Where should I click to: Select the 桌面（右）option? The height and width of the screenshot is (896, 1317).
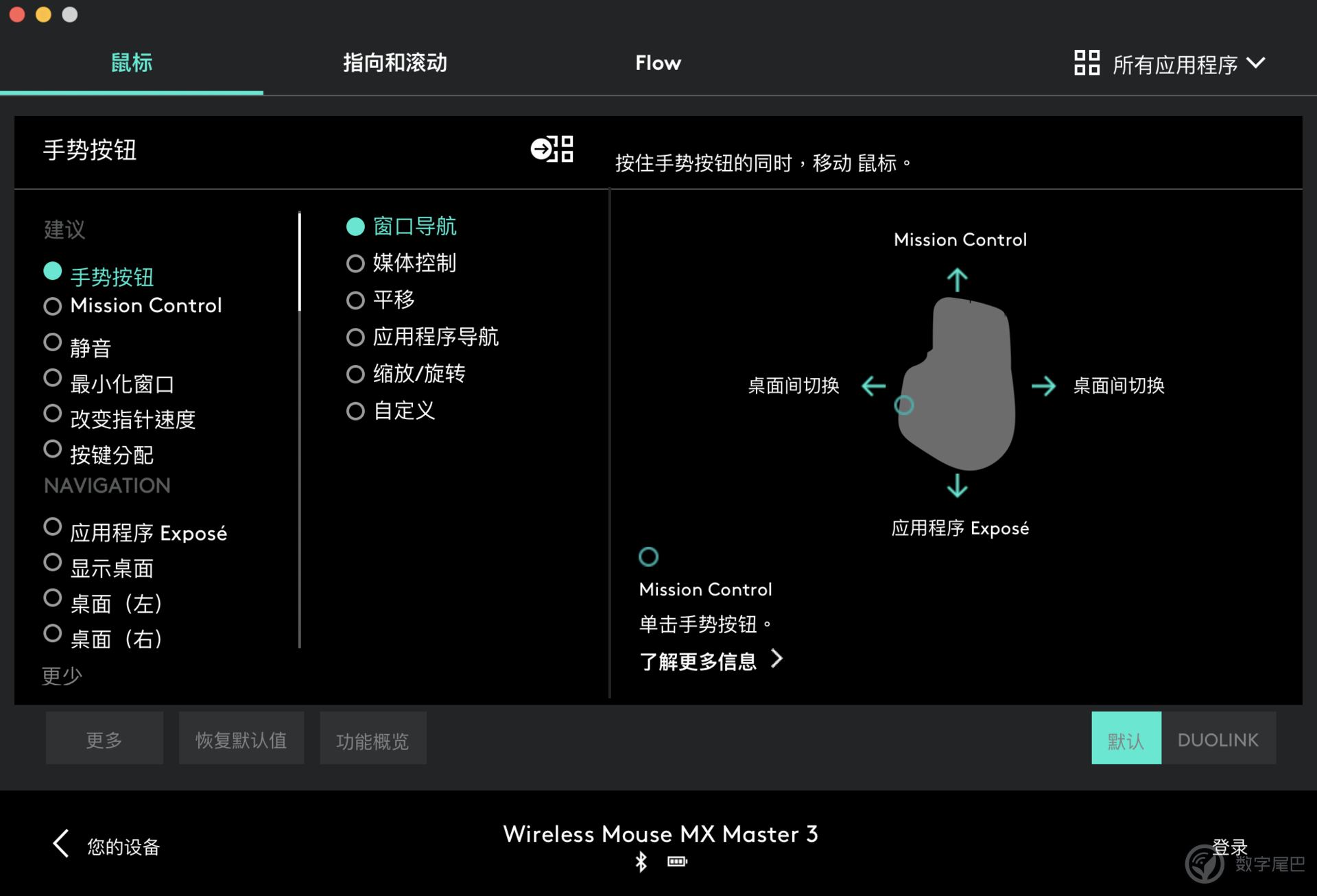[x=104, y=637]
